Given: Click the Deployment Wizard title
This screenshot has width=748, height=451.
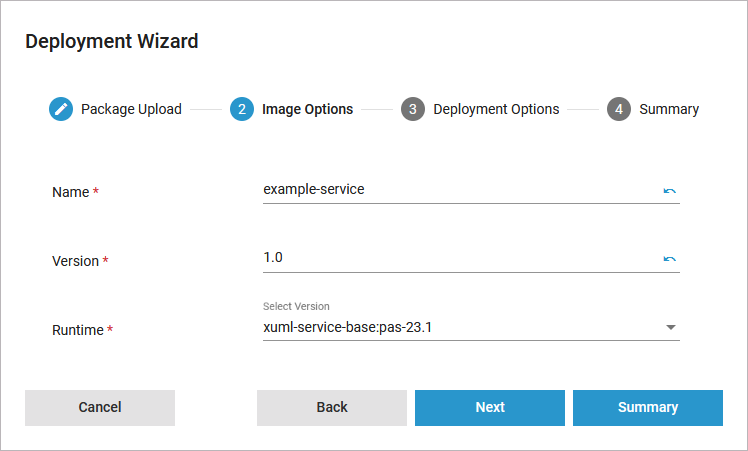Looking at the screenshot, I should (x=112, y=41).
